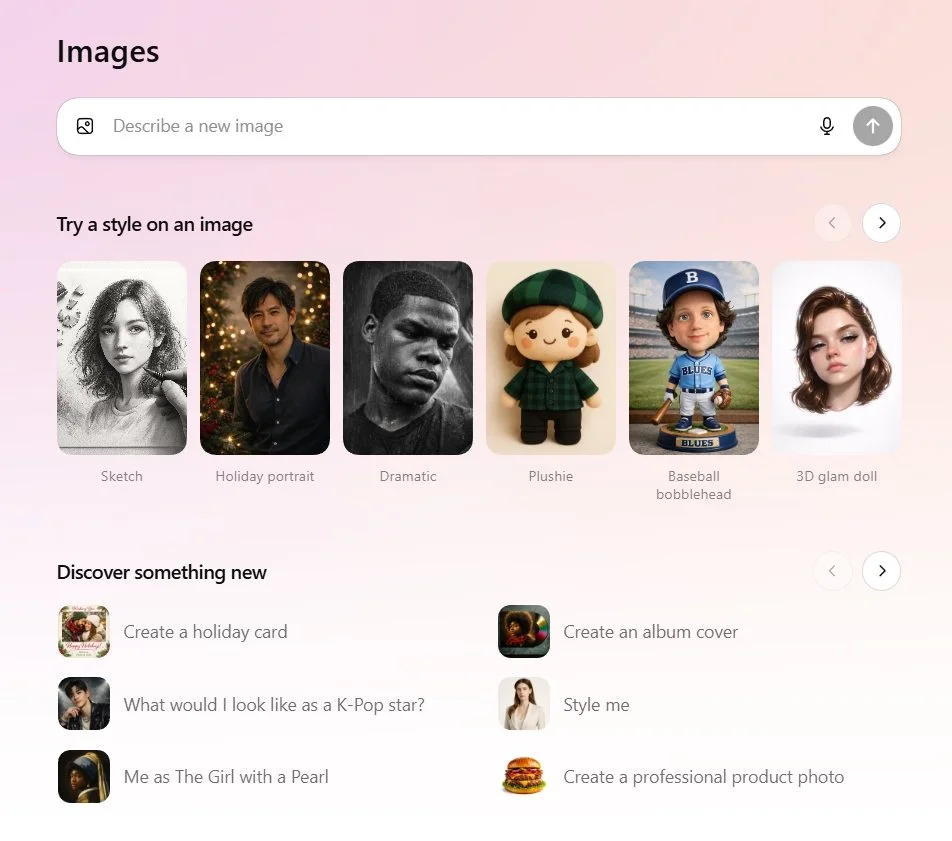Screen dimensions: 952x841
Task: Select the Plushie style example
Action: click(551, 358)
